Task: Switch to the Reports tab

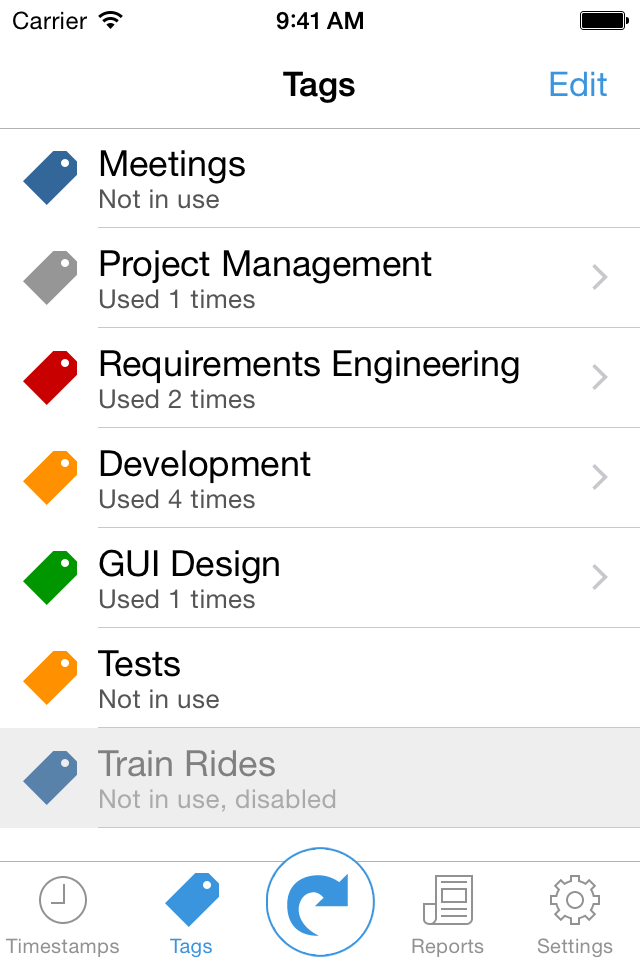Action: pyautogui.click(x=447, y=914)
